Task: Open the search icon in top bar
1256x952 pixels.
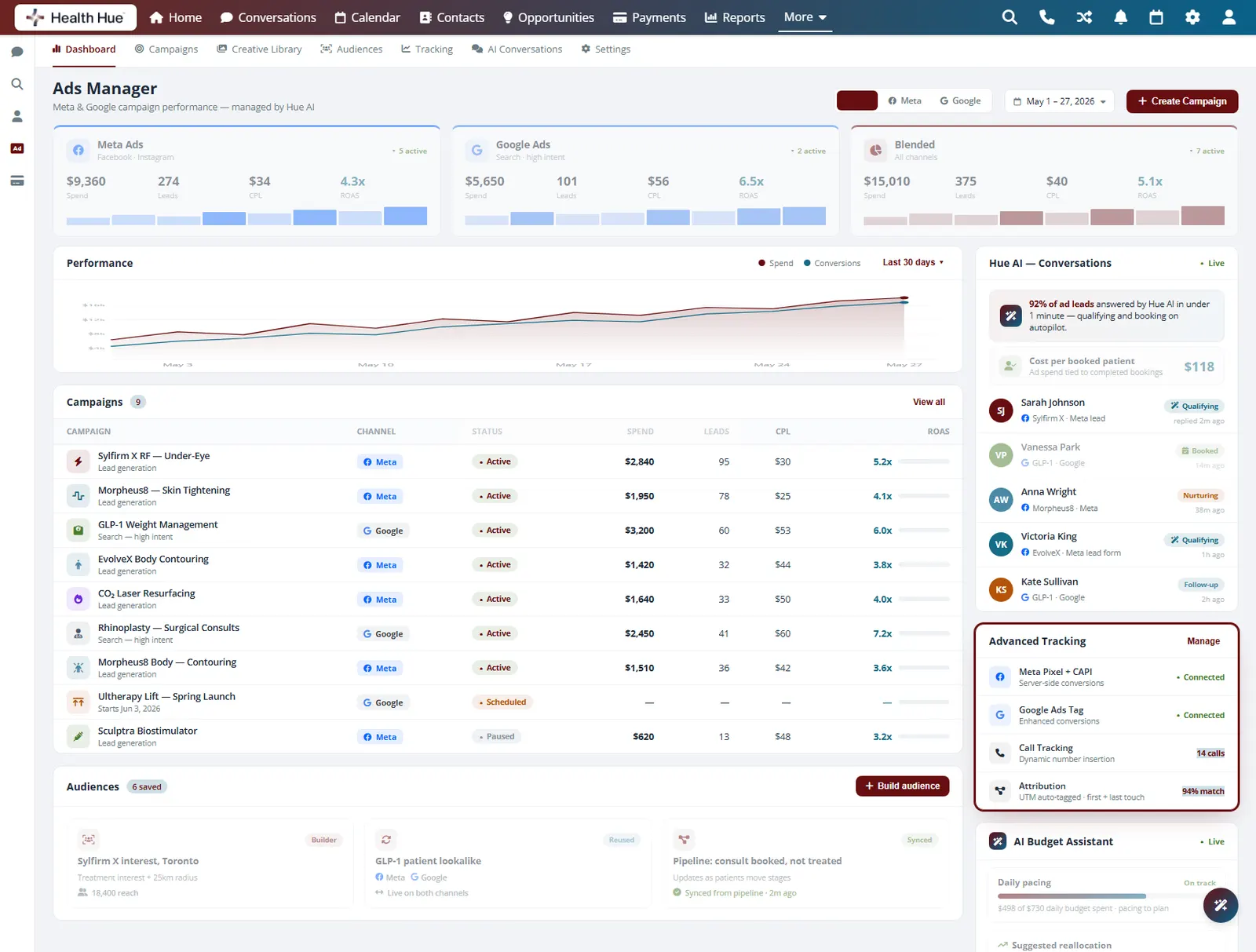Action: tap(1010, 17)
